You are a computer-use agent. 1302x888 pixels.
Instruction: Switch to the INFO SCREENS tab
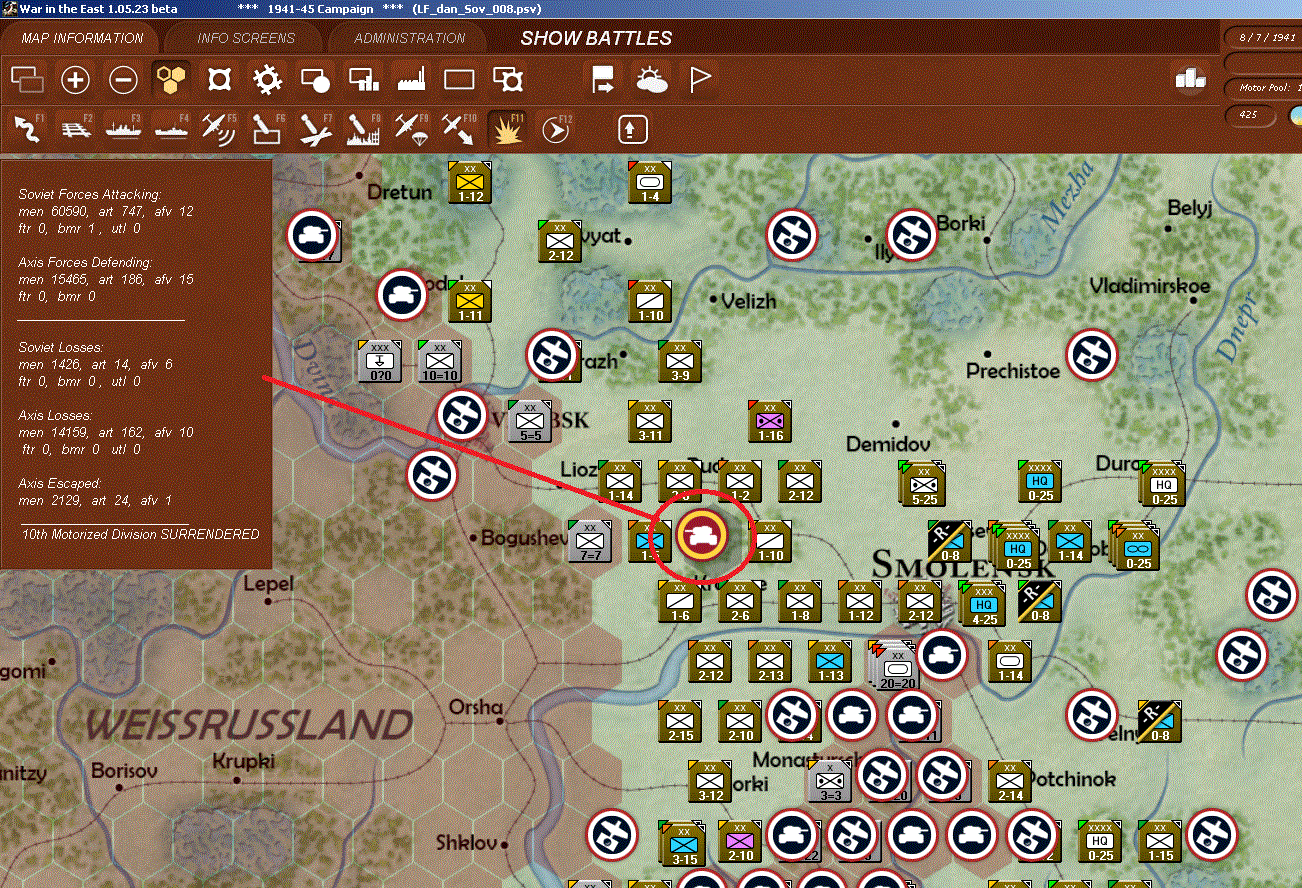pyautogui.click(x=246, y=38)
